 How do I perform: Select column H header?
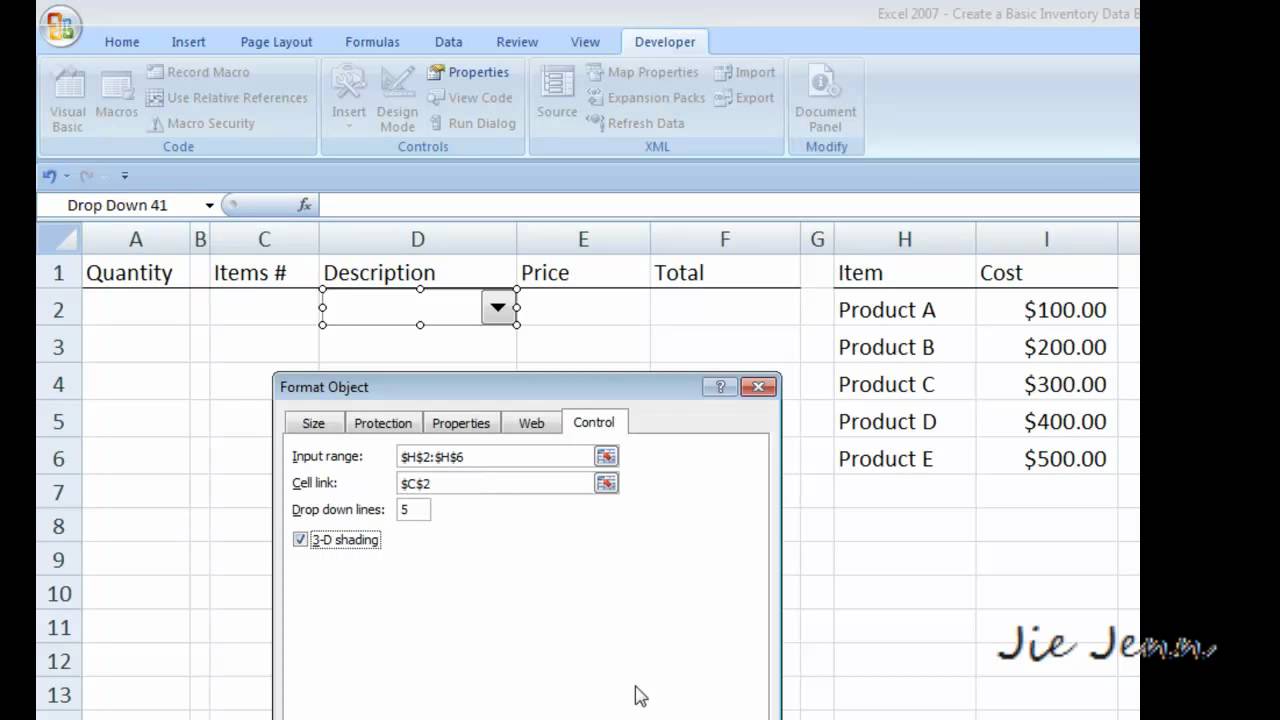904,239
